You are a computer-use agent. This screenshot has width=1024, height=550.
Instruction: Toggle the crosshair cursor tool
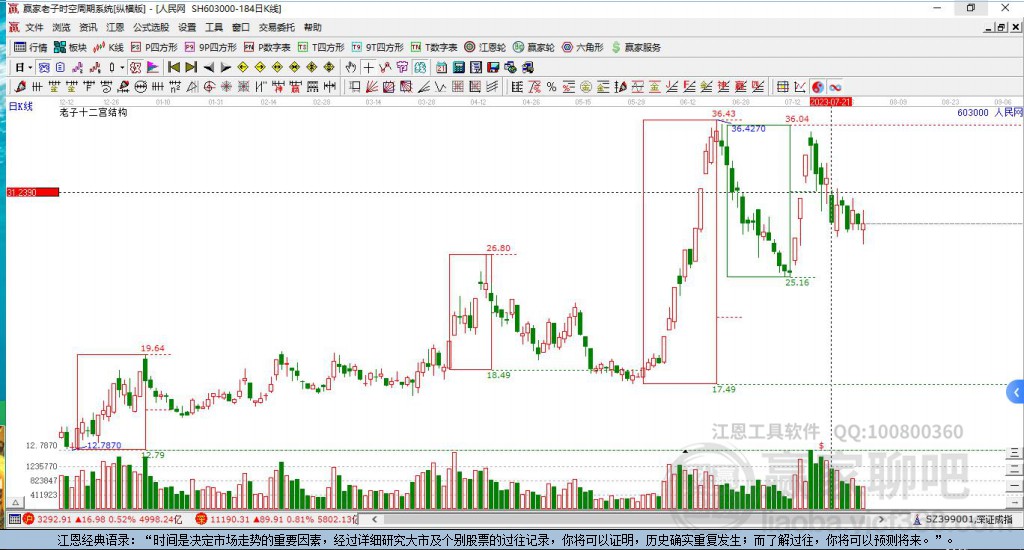368,67
